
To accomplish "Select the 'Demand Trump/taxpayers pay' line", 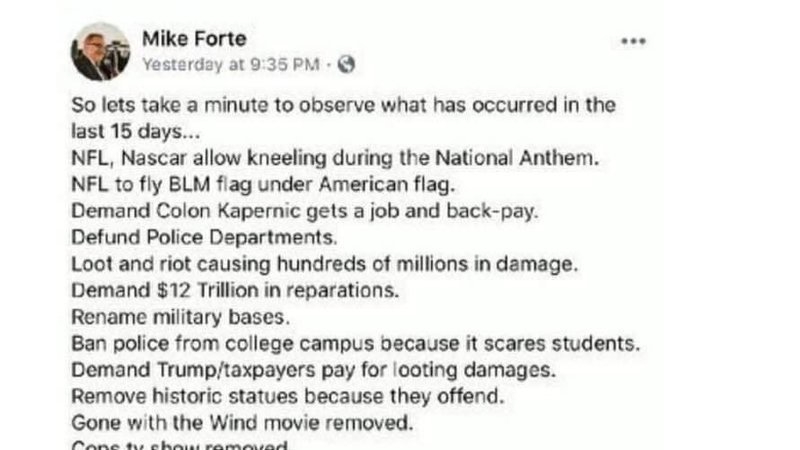I will [x=313, y=370].
